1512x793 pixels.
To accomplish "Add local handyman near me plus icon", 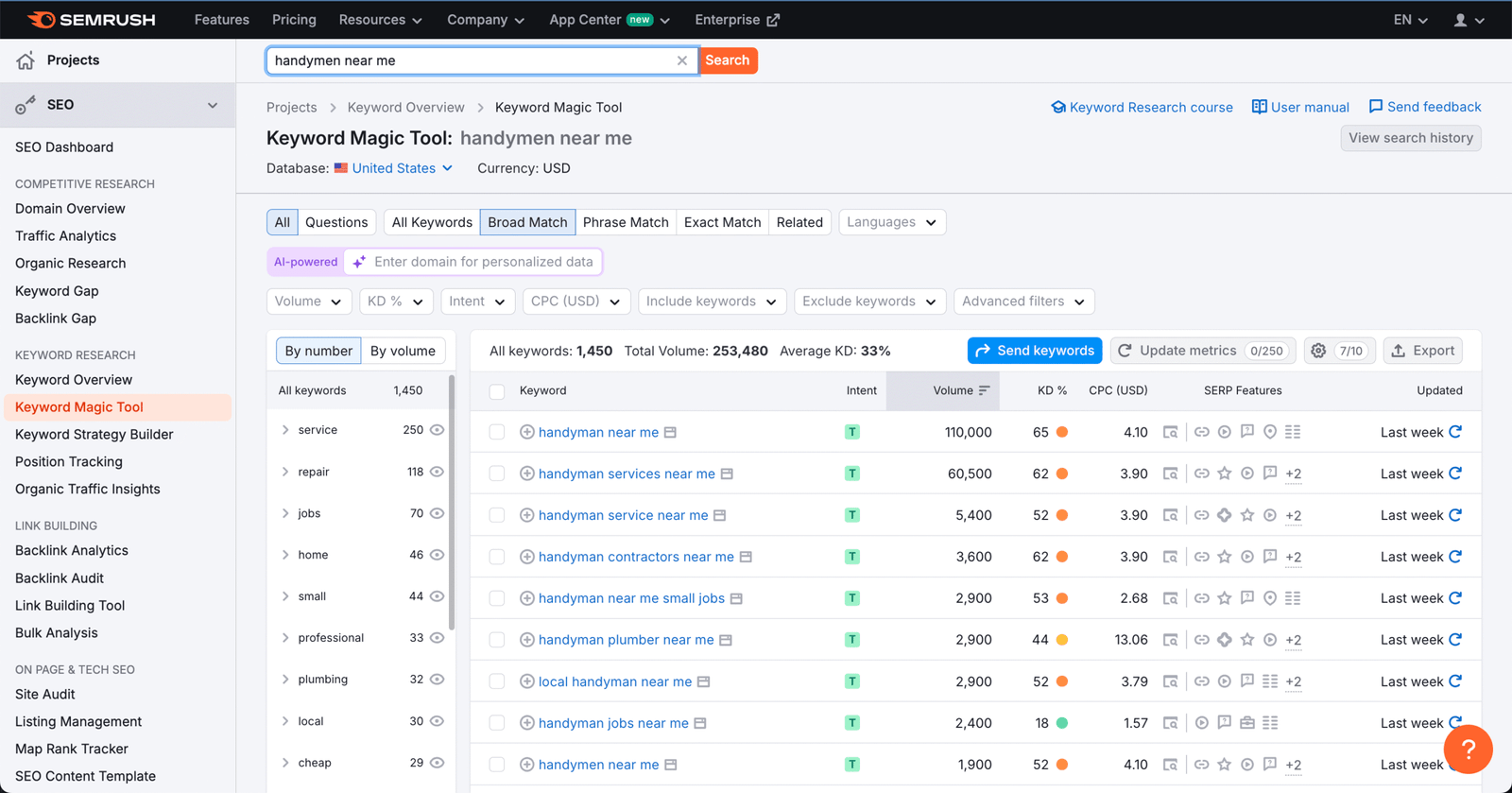I will click(527, 681).
